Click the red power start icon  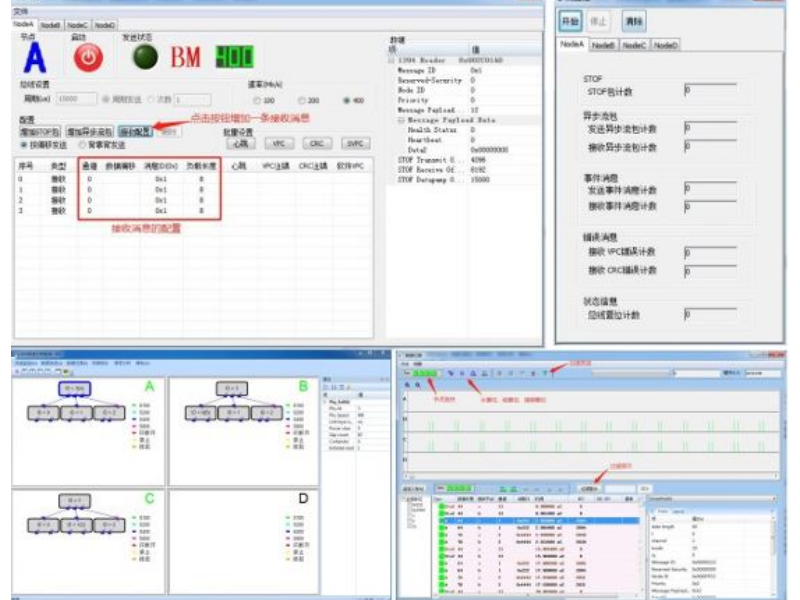click(89, 58)
